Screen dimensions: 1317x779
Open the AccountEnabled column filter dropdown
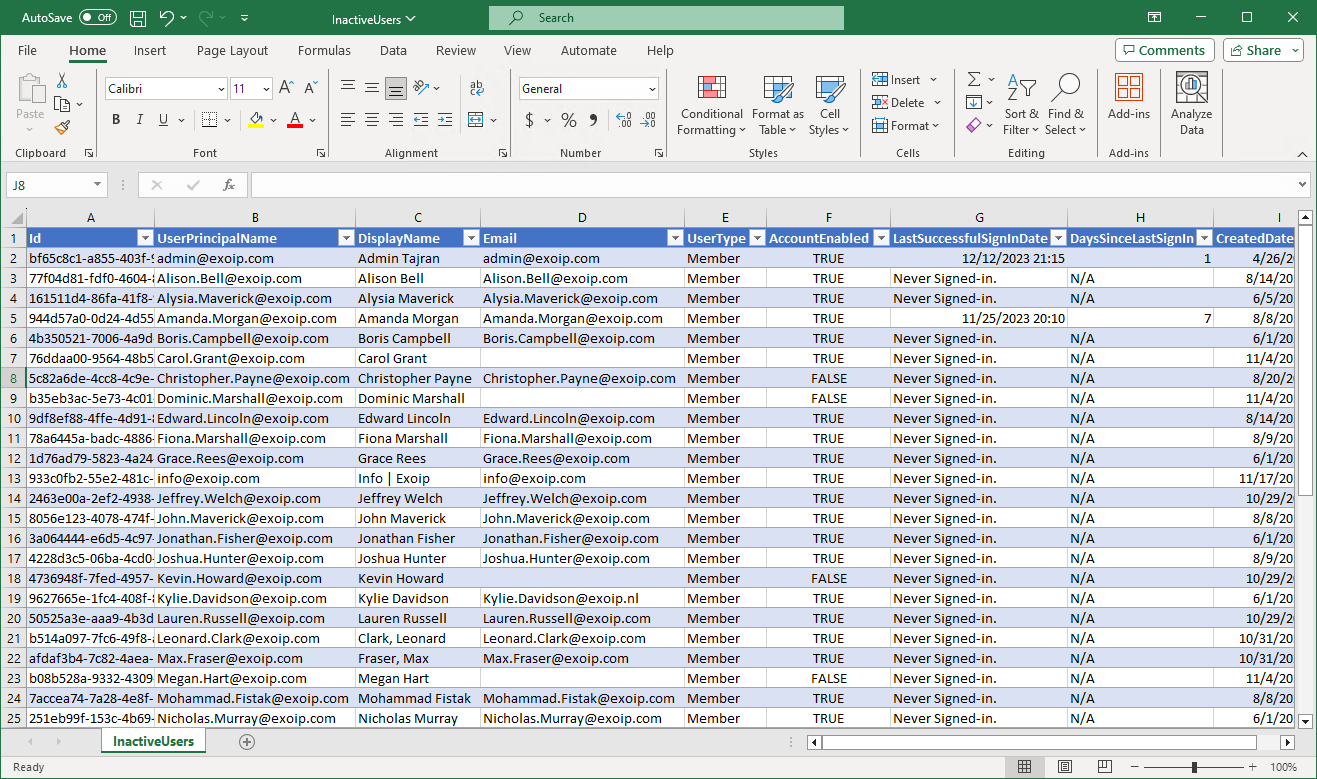[x=879, y=238]
